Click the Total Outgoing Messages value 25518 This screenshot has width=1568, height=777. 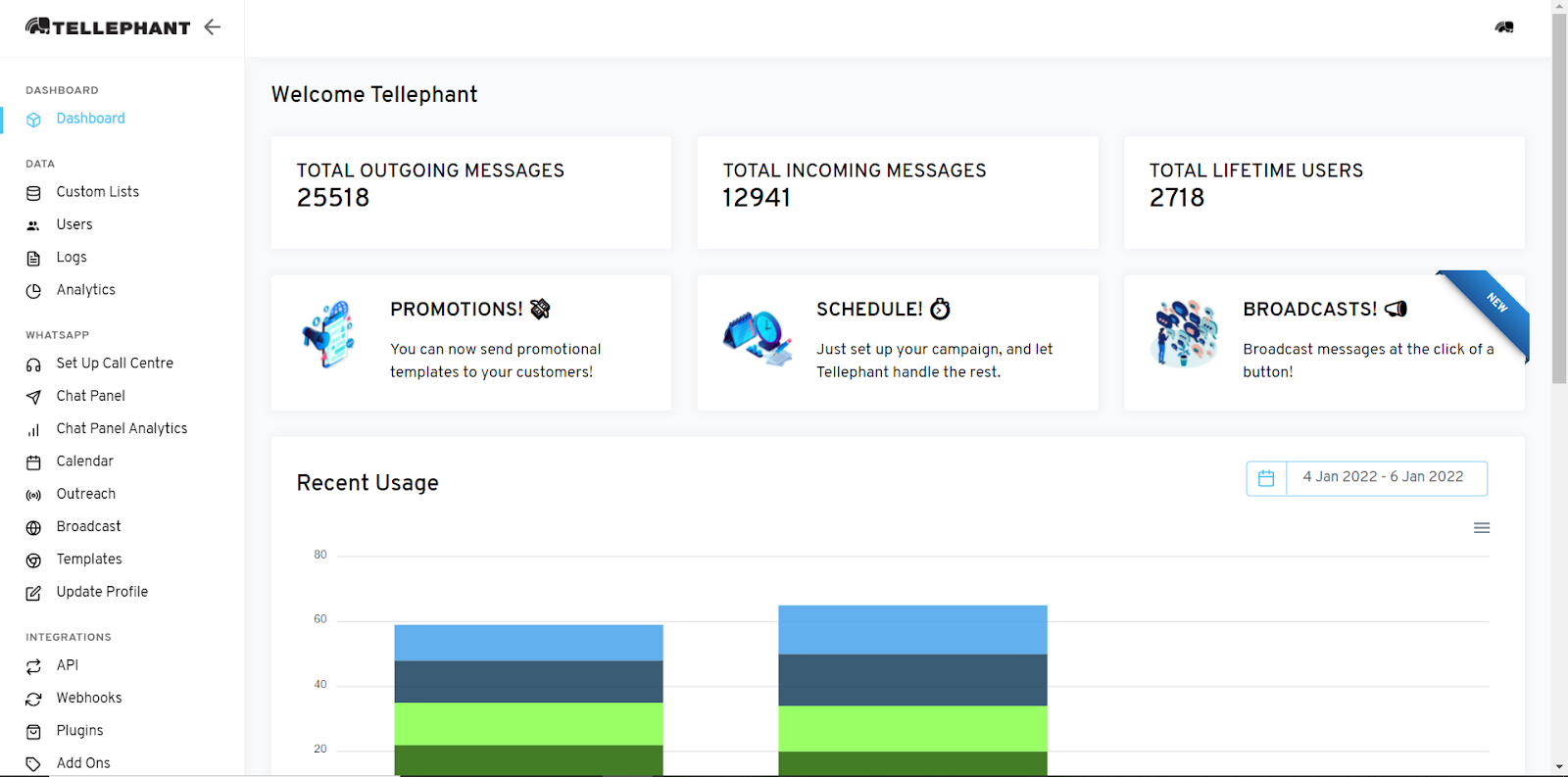(333, 198)
